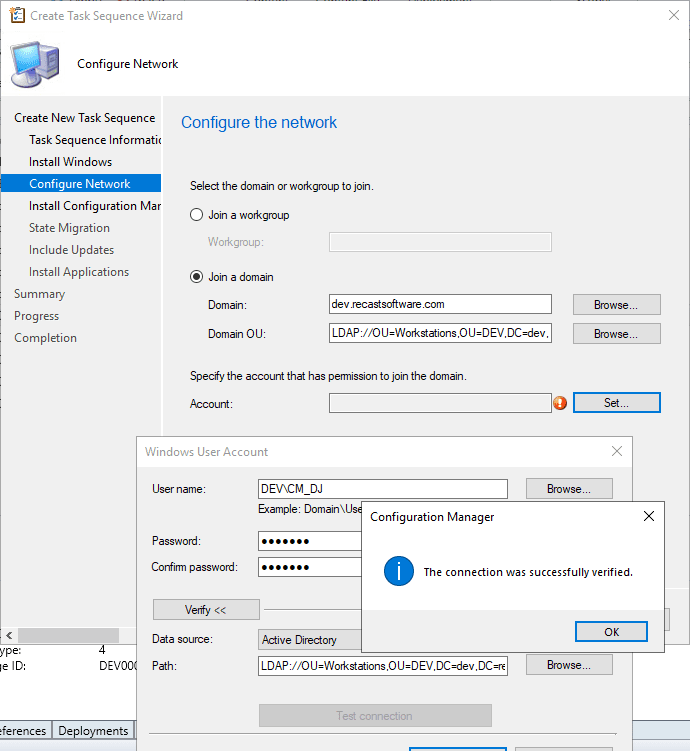
Task: Select the Configure Network step
Action: (x=80, y=183)
